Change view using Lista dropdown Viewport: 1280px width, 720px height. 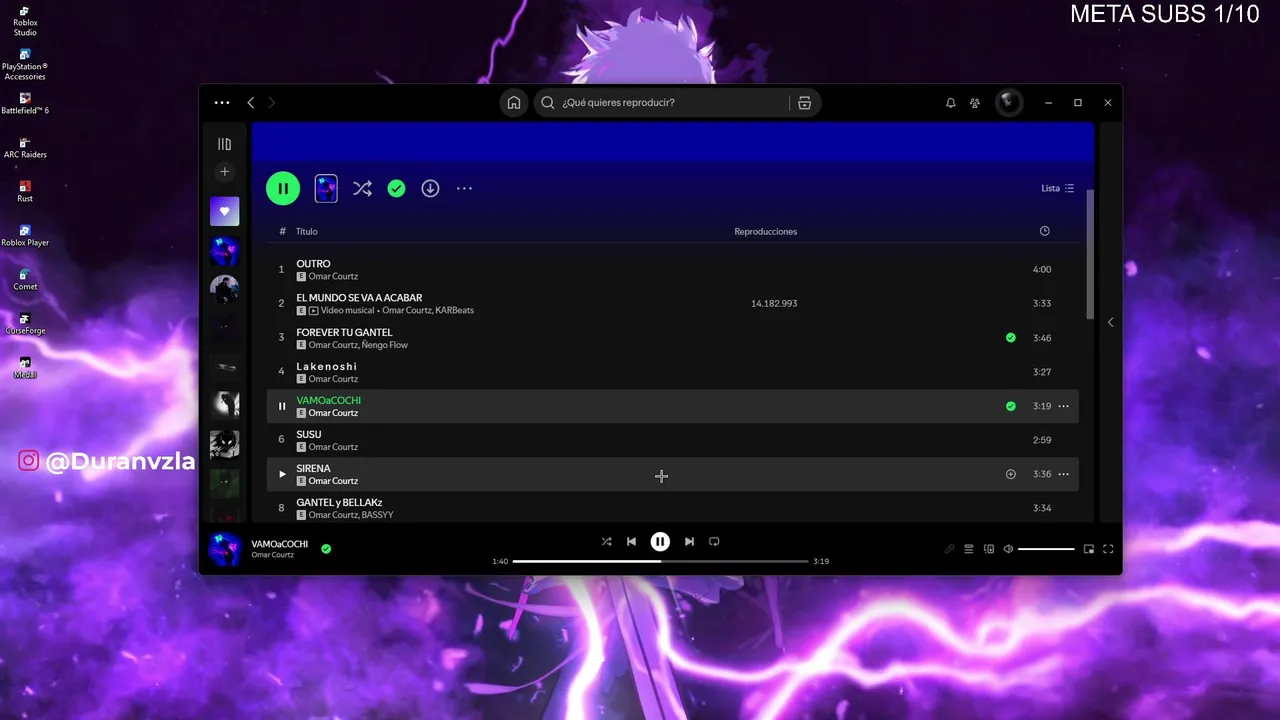coord(1057,188)
